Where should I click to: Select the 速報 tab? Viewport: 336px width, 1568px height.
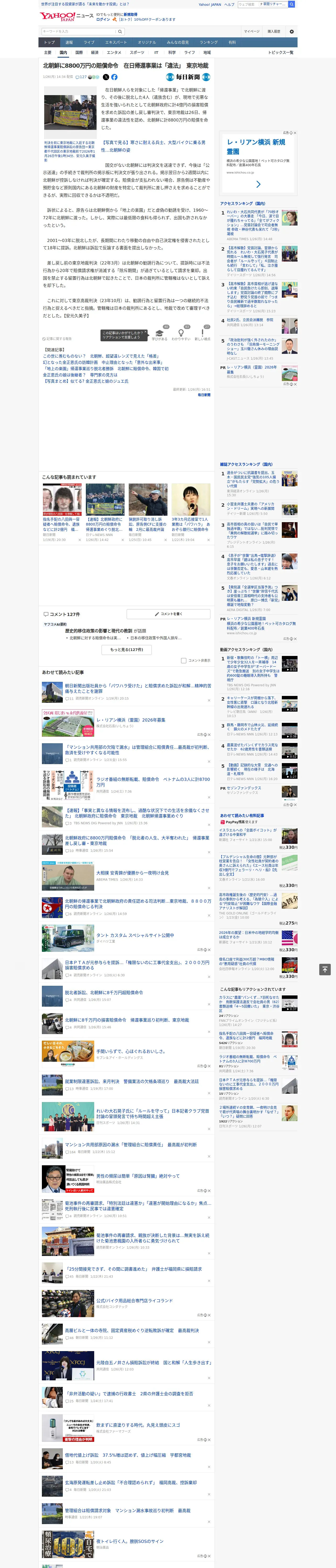tap(69, 43)
